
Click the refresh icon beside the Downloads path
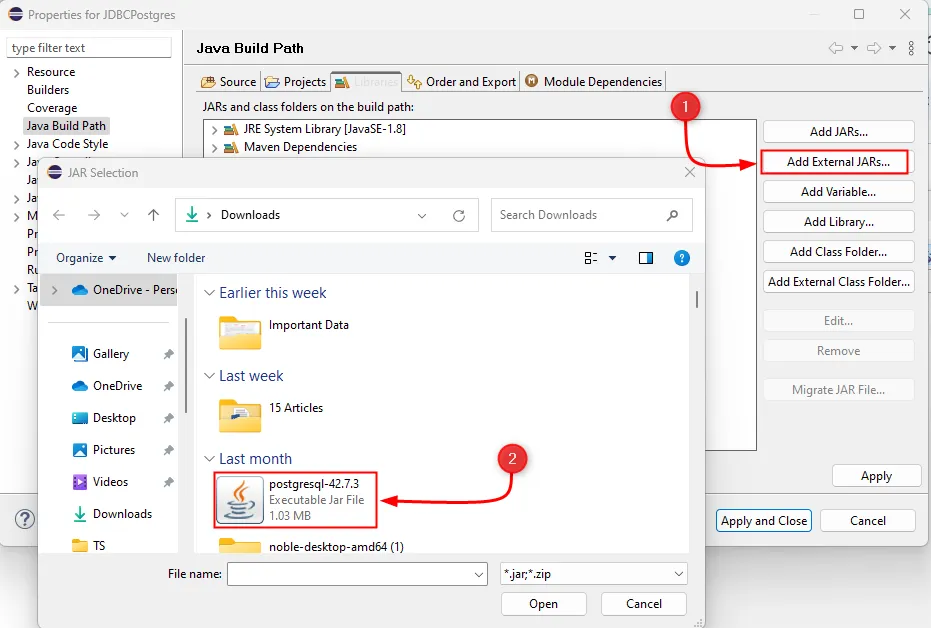click(x=459, y=215)
